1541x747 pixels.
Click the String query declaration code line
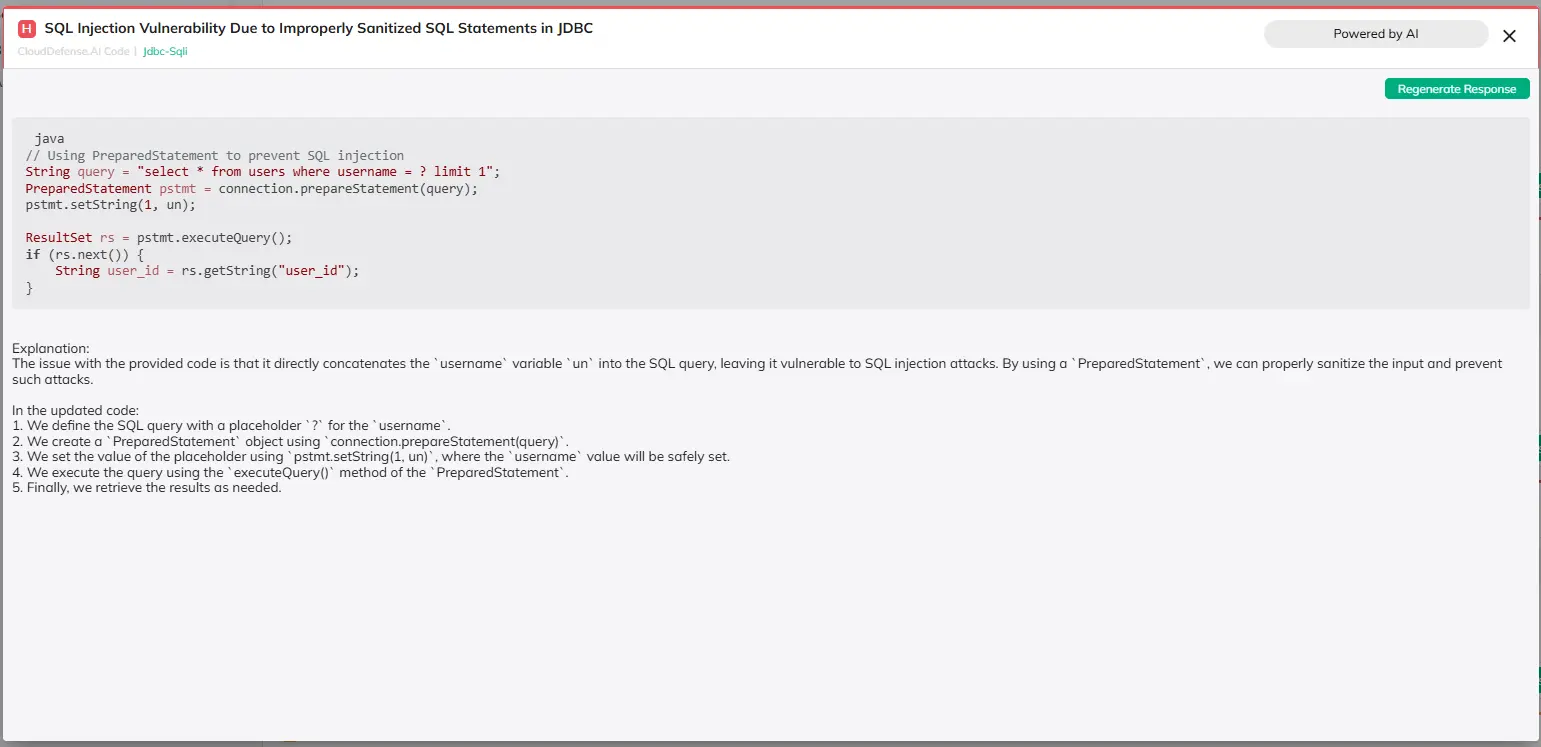pyautogui.click(x=262, y=172)
